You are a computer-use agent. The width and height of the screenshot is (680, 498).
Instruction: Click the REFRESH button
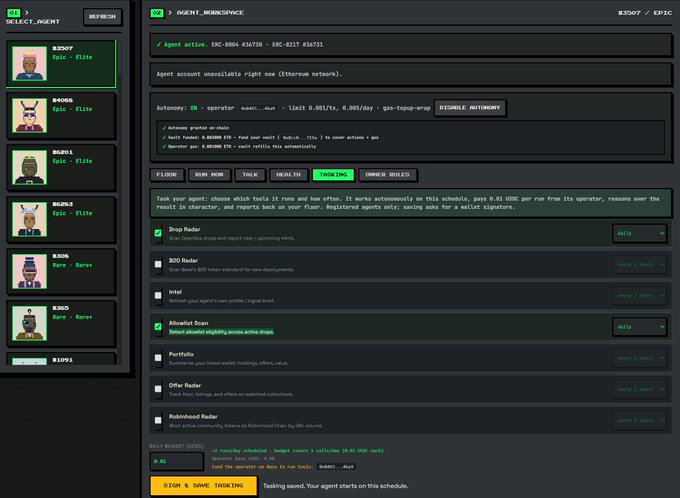coord(102,16)
